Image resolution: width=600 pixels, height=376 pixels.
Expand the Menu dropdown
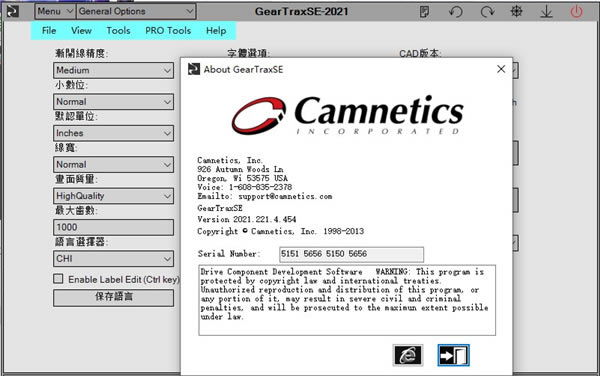(54, 11)
